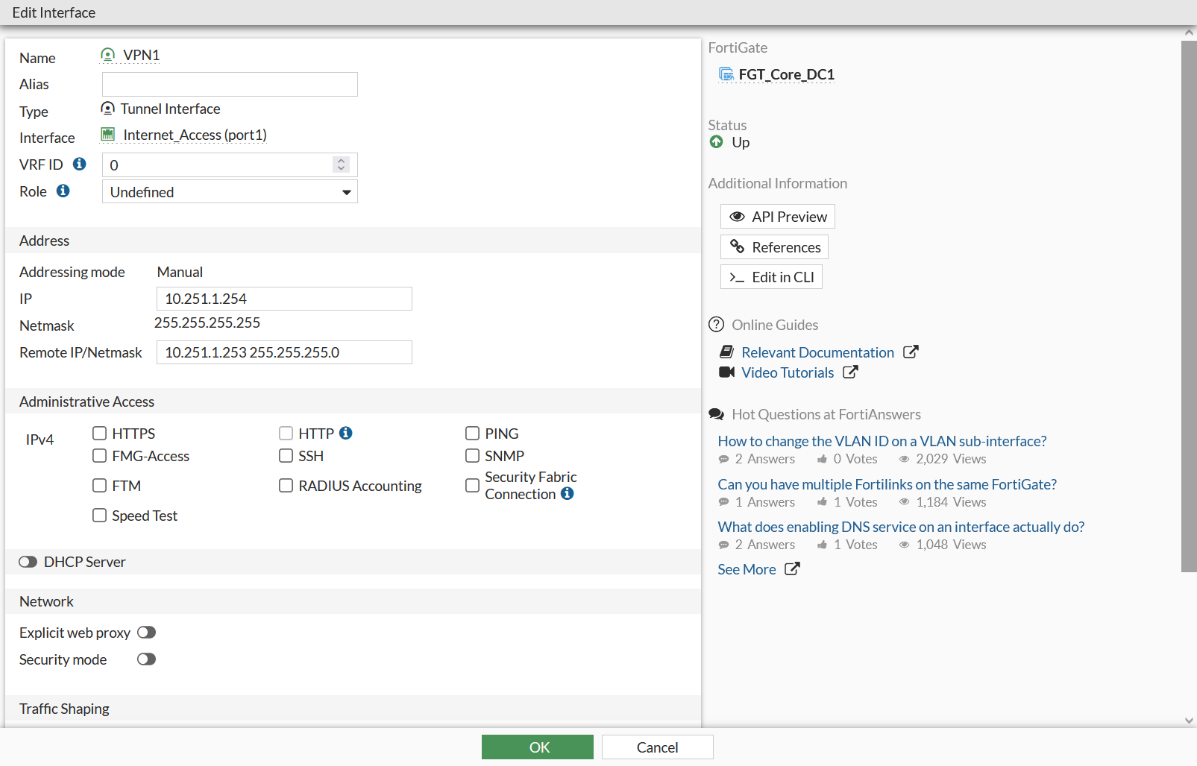Click the FortiGate device icon beside FGT_Core_DC1

(726, 74)
